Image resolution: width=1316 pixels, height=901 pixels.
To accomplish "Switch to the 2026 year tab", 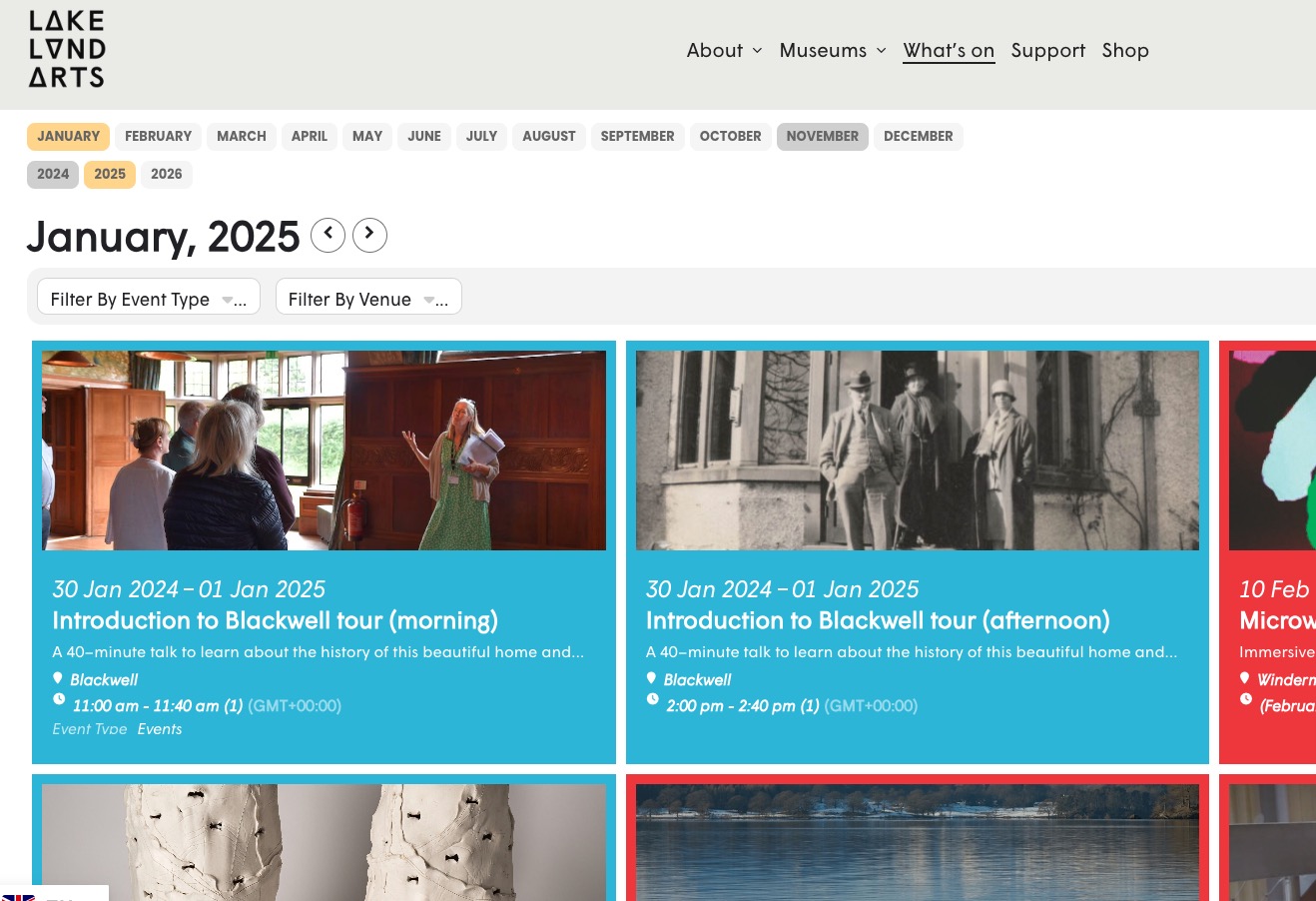I will [167, 175].
